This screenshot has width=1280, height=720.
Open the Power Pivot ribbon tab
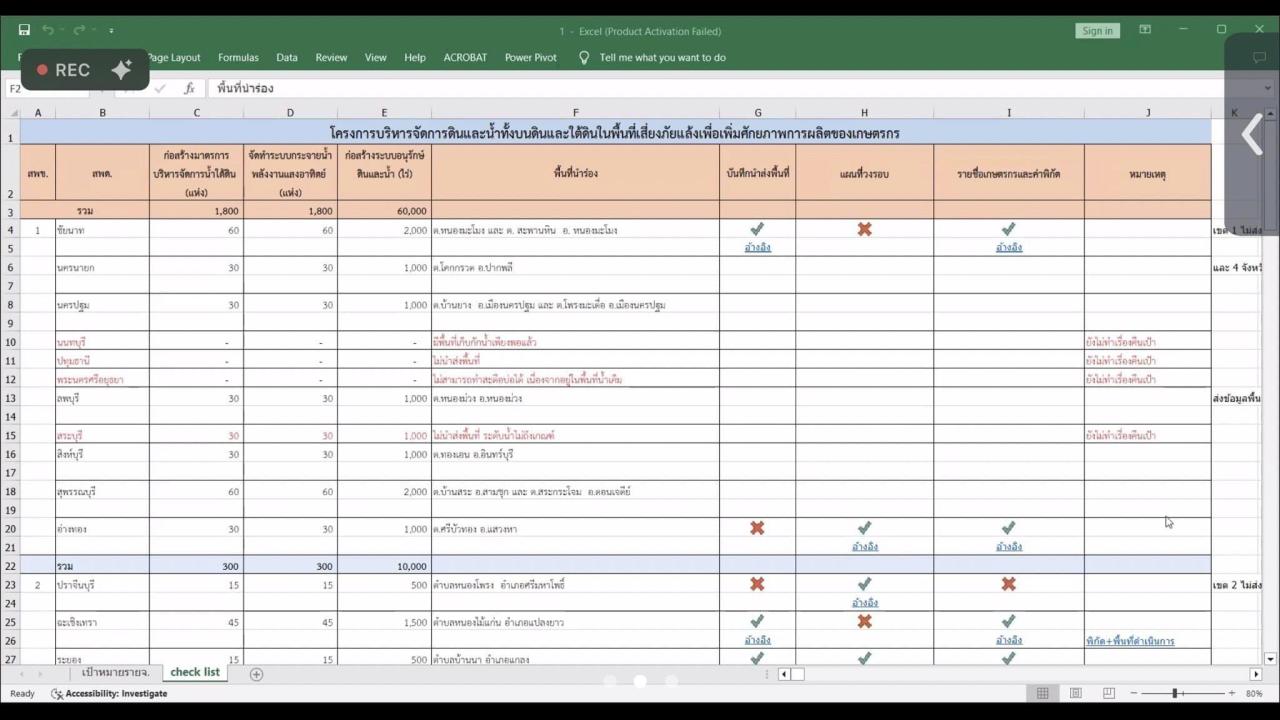pyautogui.click(x=531, y=57)
